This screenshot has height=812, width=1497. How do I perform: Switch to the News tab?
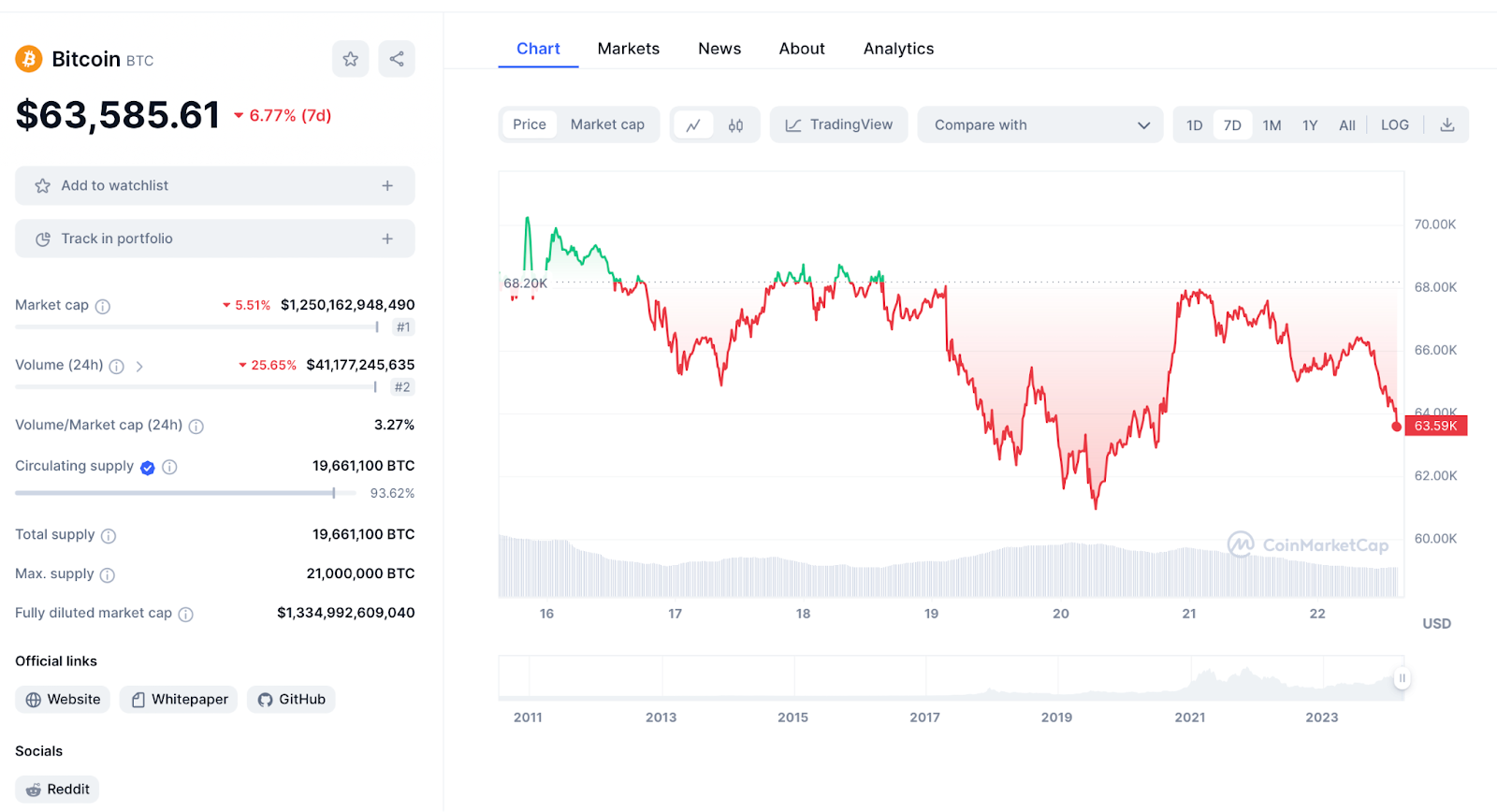(719, 49)
